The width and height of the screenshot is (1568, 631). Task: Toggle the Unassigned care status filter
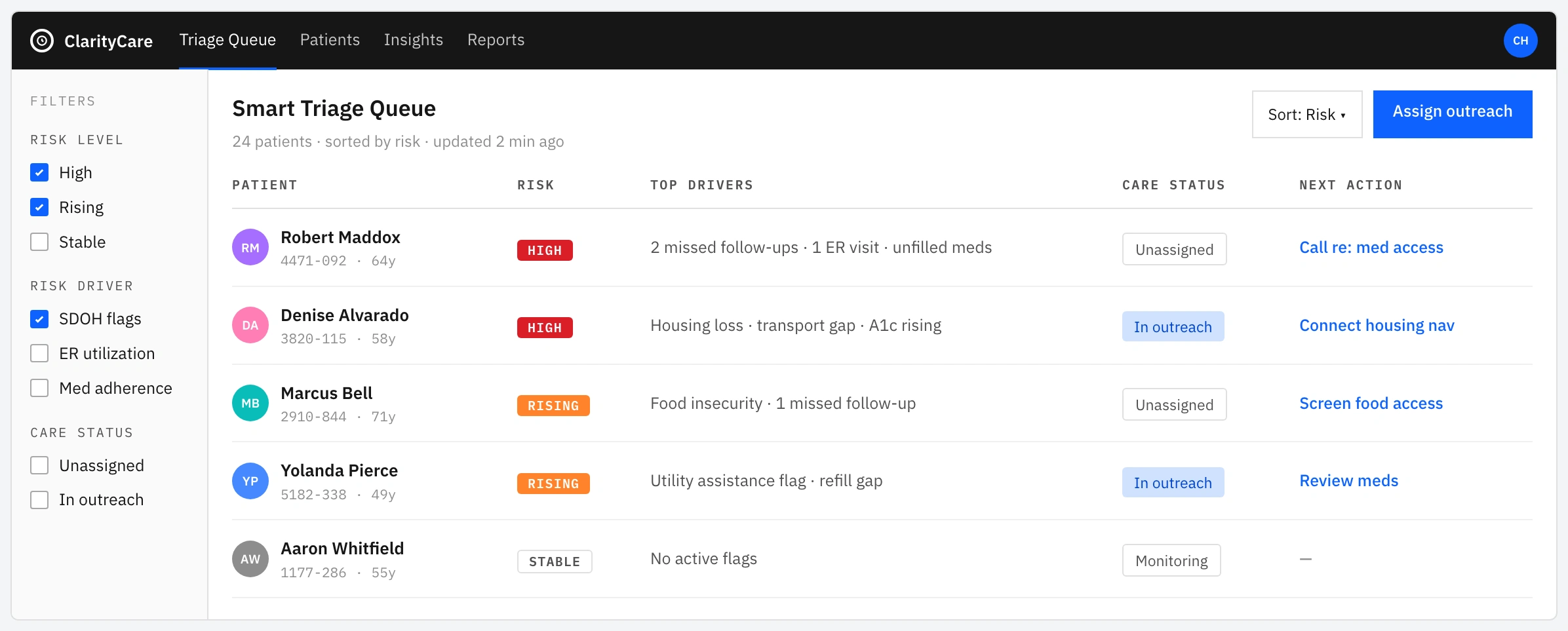coord(39,465)
